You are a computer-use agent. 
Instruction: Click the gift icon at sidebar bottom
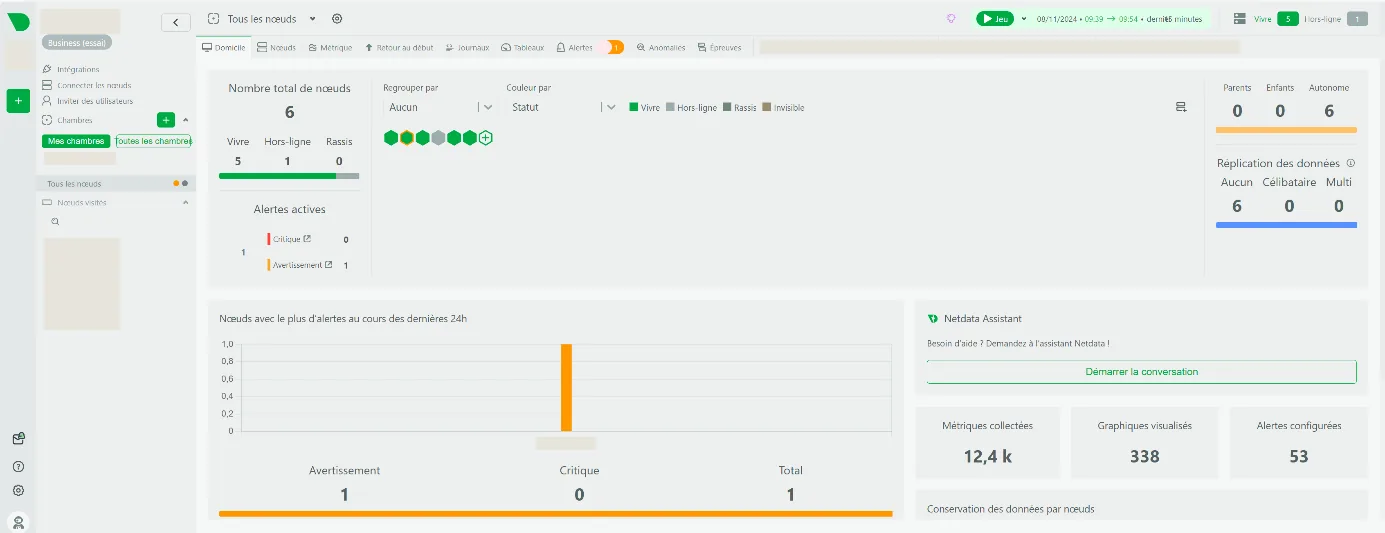pos(18,438)
